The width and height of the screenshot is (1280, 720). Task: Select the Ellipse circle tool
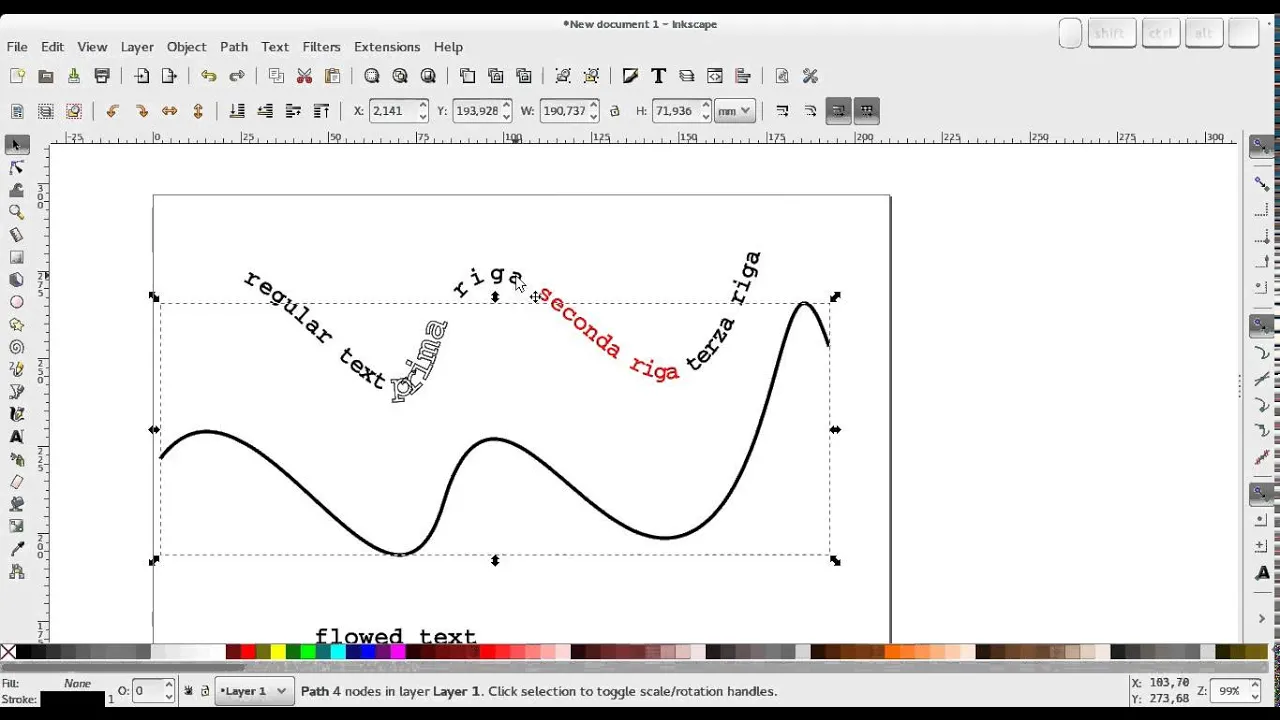pos(16,302)
